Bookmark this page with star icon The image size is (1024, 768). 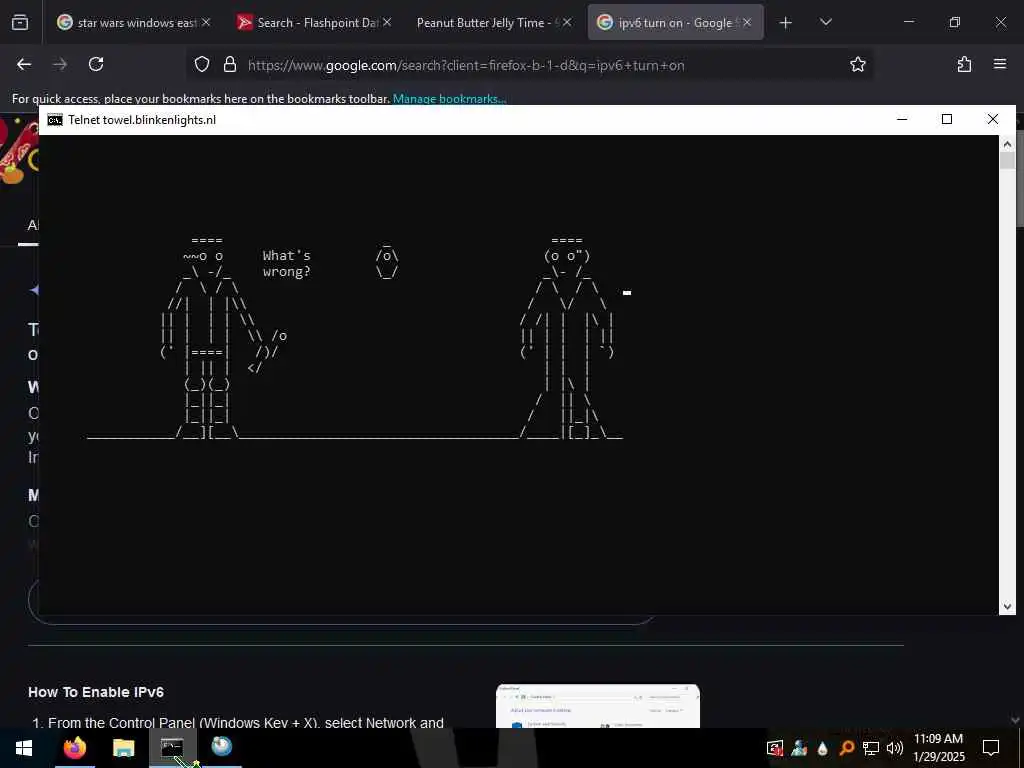coord(857,64)
